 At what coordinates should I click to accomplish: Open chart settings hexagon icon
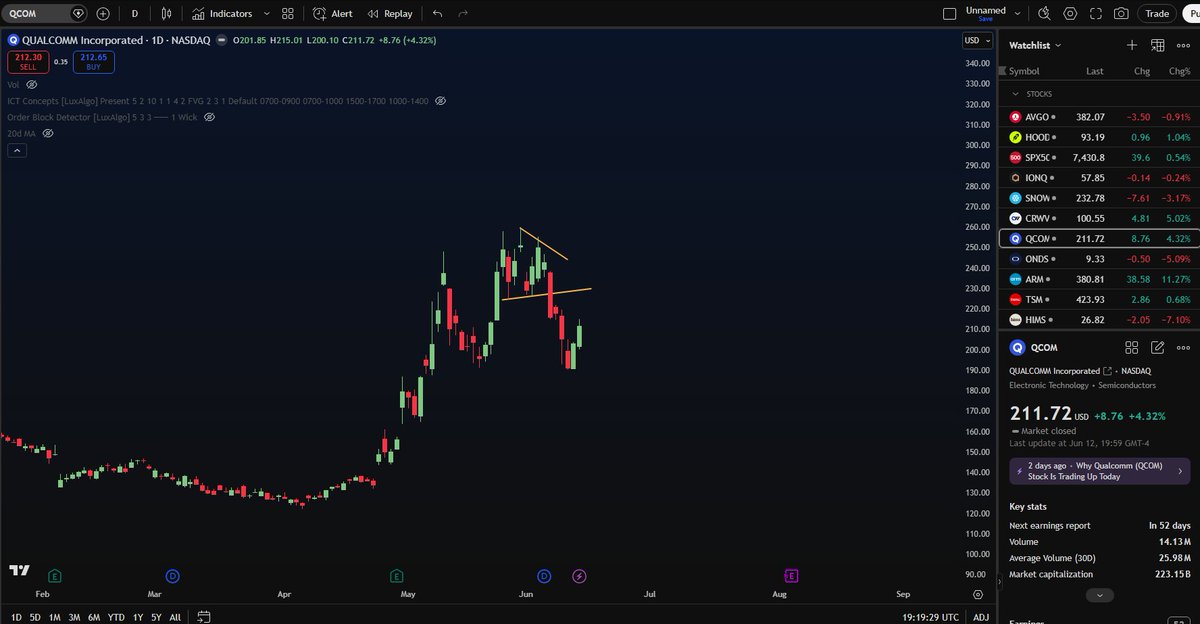coord(1070,14)
